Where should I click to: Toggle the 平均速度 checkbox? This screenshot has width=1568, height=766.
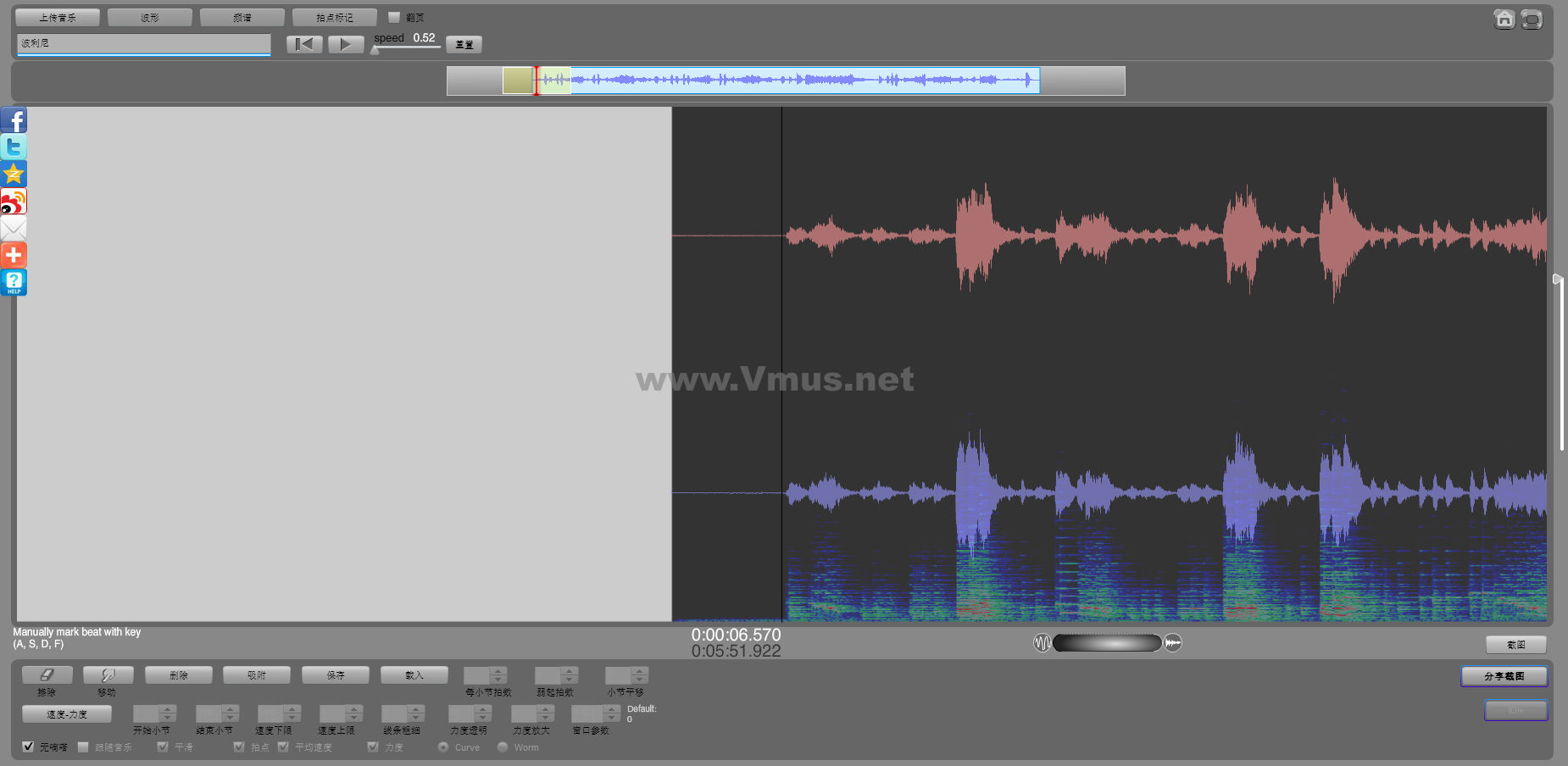pyautogui.click(x=283, y=747)
